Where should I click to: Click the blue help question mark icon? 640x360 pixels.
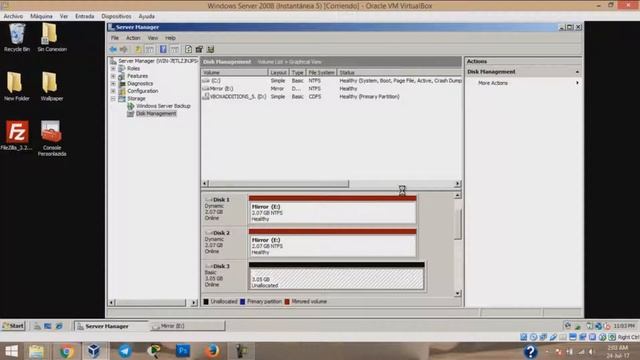[530, 351]
